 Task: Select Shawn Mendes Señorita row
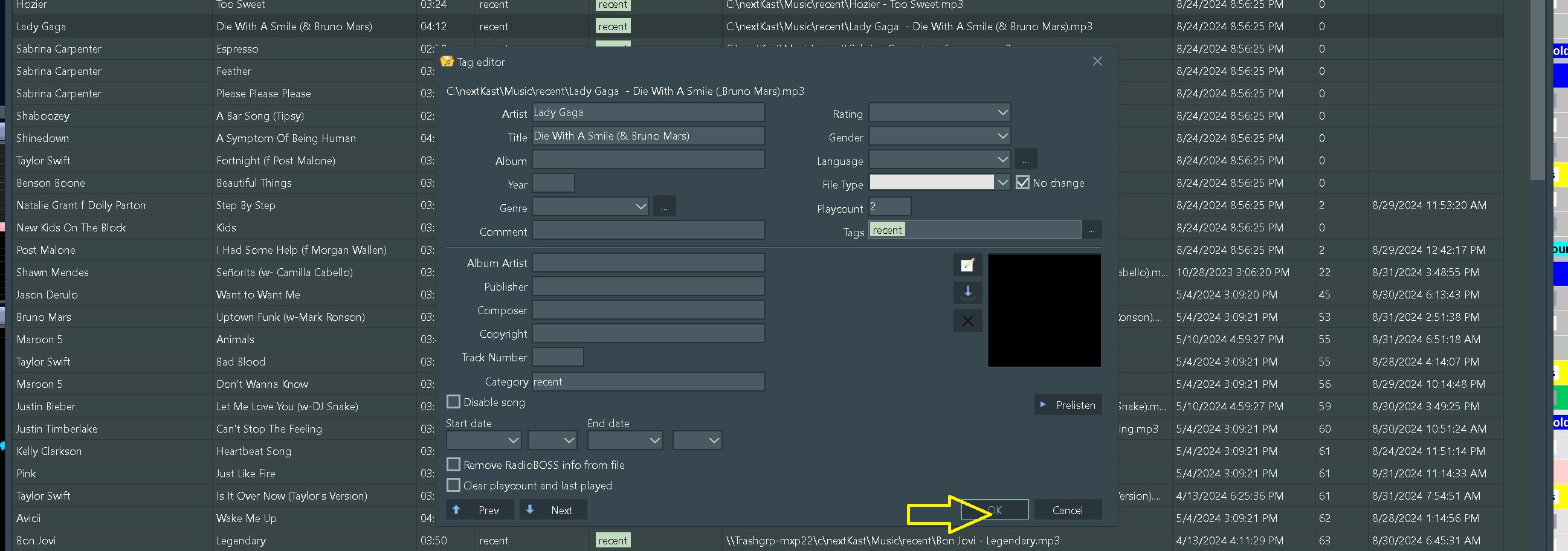[224, 272]
